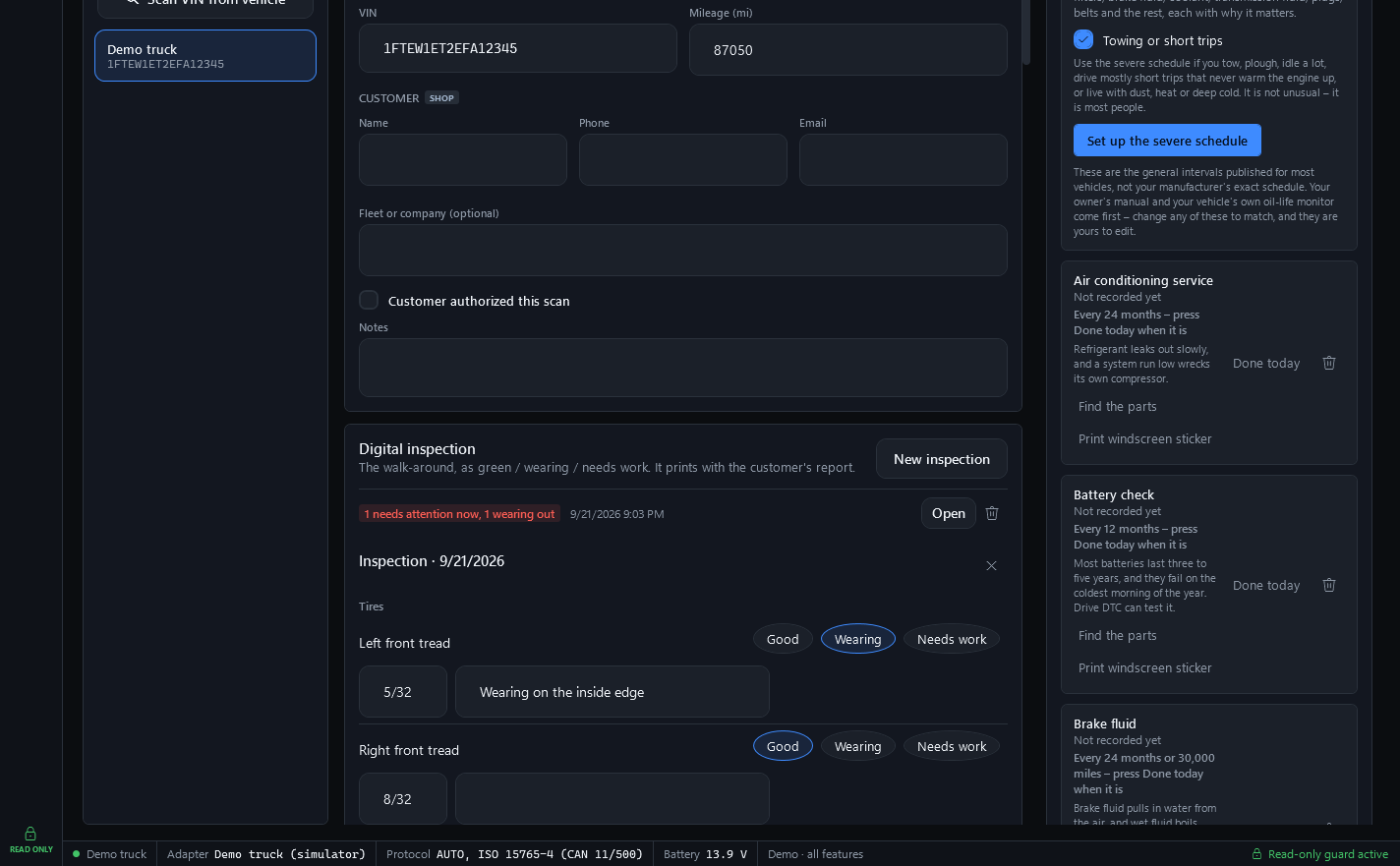Click the customer Email field

pyautogui.click(x=904, y=159)
